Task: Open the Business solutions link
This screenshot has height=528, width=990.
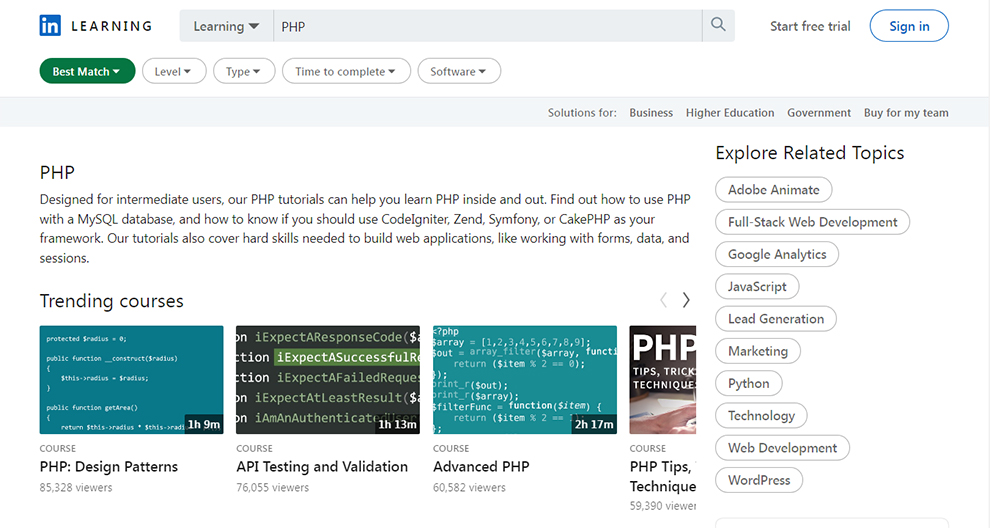Action: point(651,112)
